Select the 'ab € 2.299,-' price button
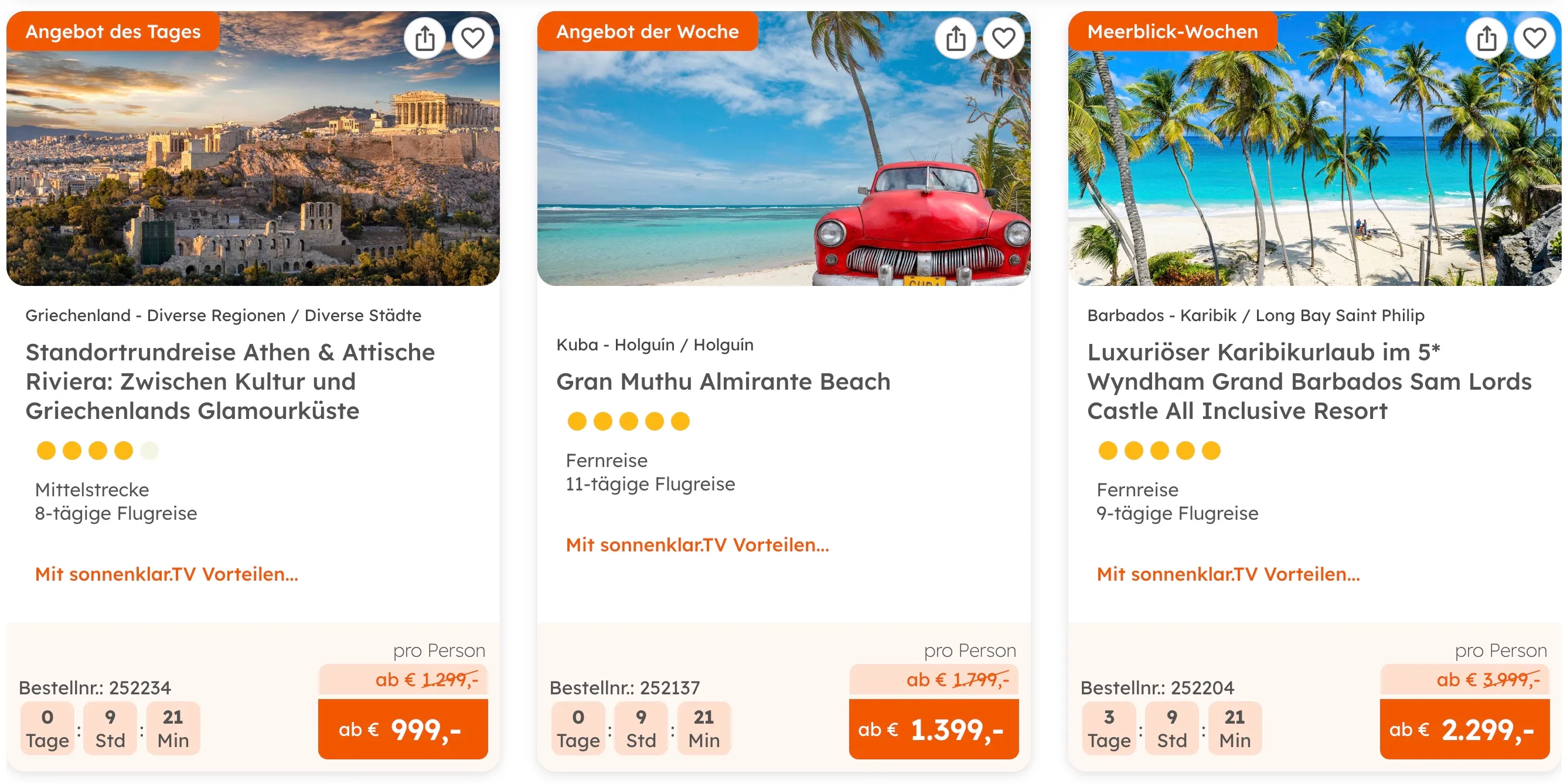The width and height of the screenshot is (1567, 784). (1464, 730)
